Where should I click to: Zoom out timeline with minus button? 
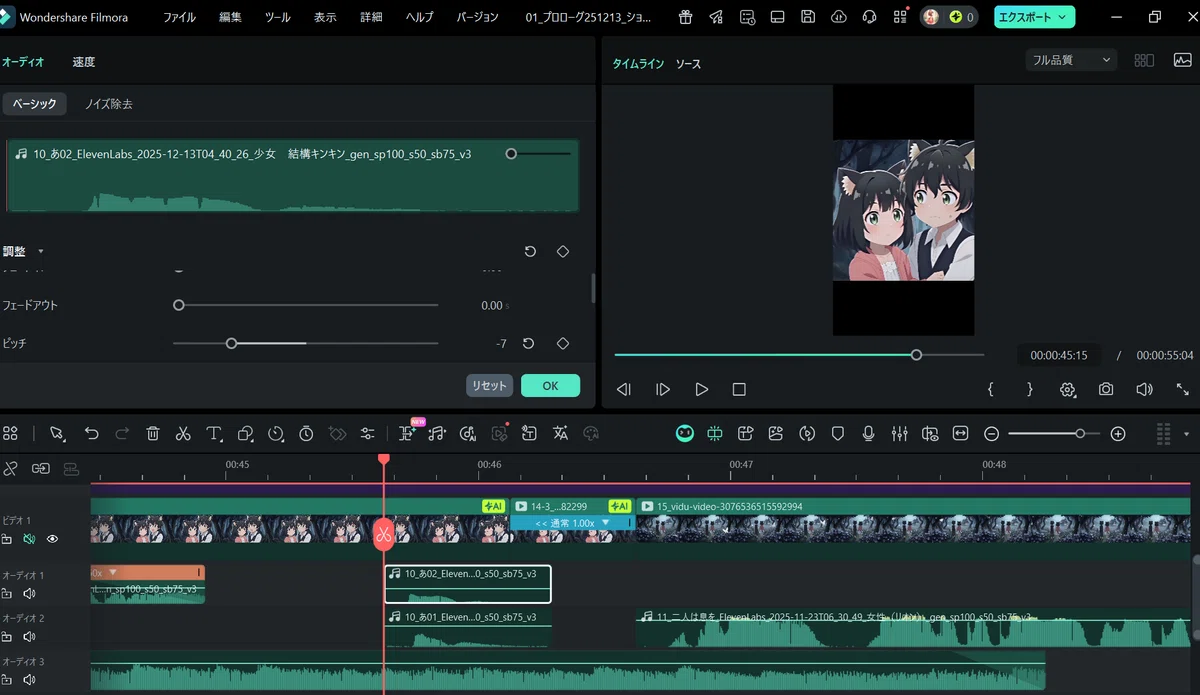(x=992, y=434)
